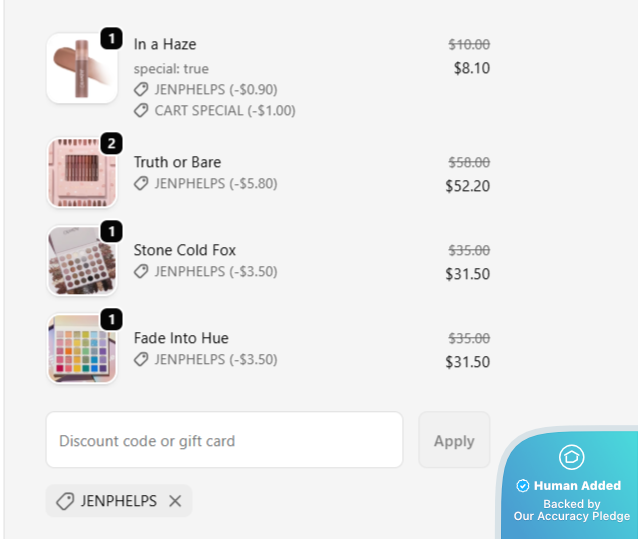Click the Fade Into Hue $31.50 price
Image resolution: width=638 pixels, height=539 pixels.
click(x=468, y=361)
